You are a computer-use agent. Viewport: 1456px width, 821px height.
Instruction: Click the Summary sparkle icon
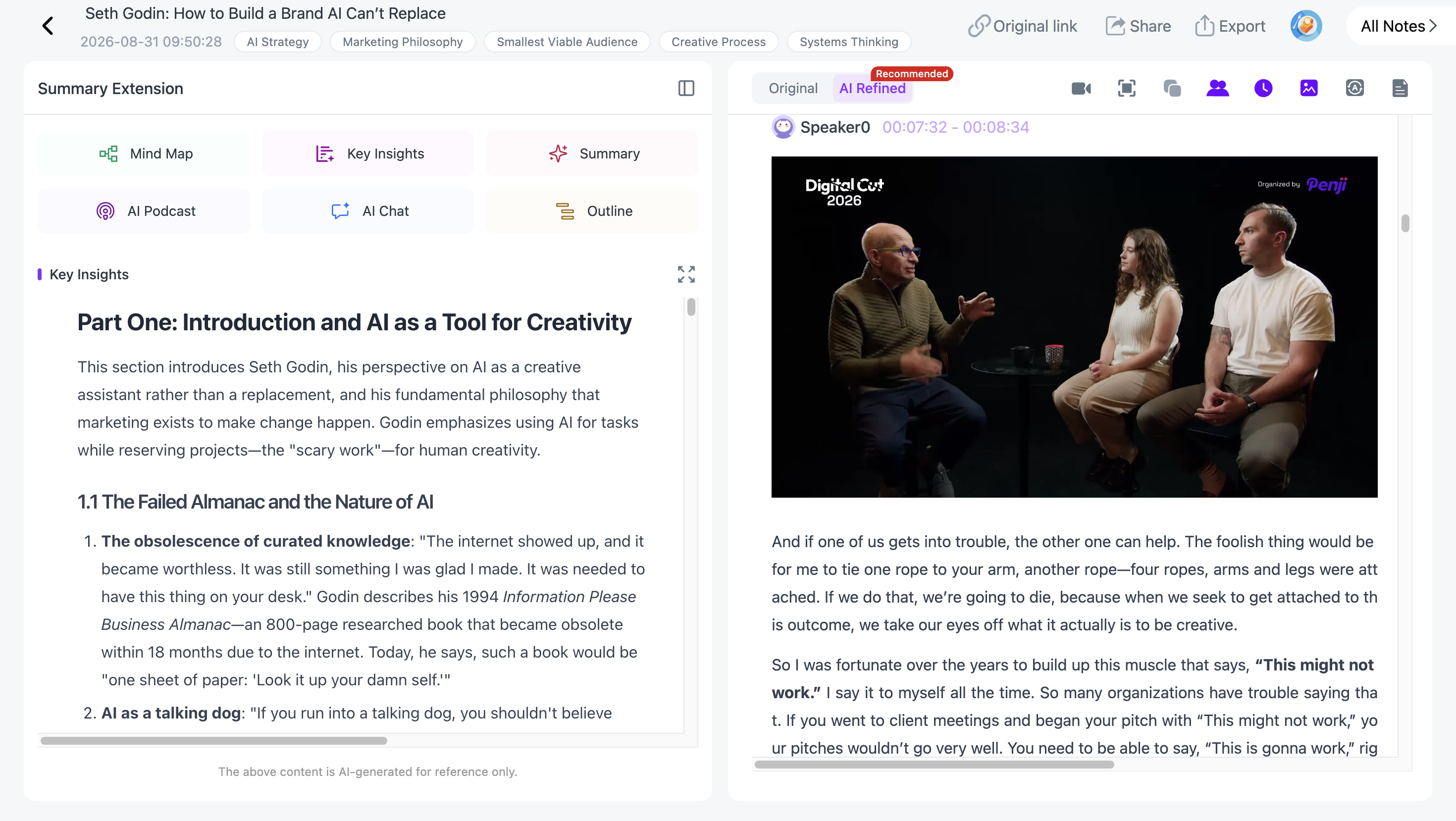click(558, 154)
